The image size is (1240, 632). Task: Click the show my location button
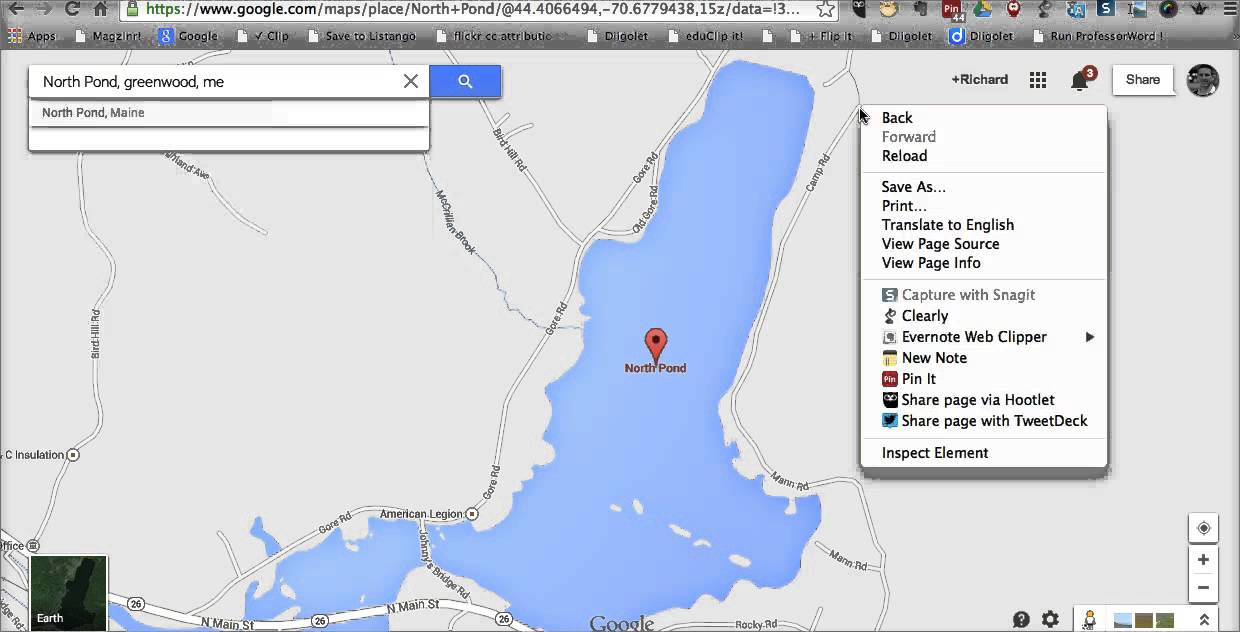point(1204,528)
